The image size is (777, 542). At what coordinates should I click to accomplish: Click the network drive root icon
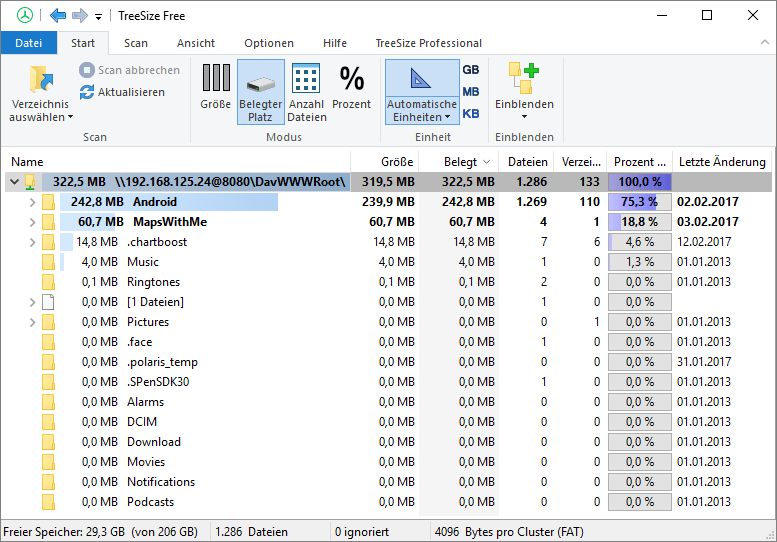coord(30,182)
